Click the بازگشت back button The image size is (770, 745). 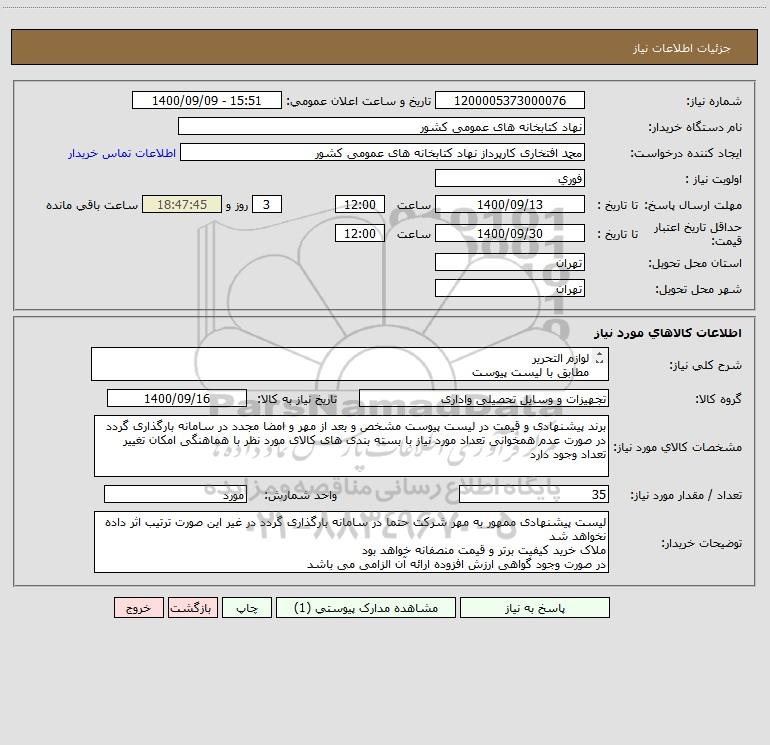(x=192, y=607)
